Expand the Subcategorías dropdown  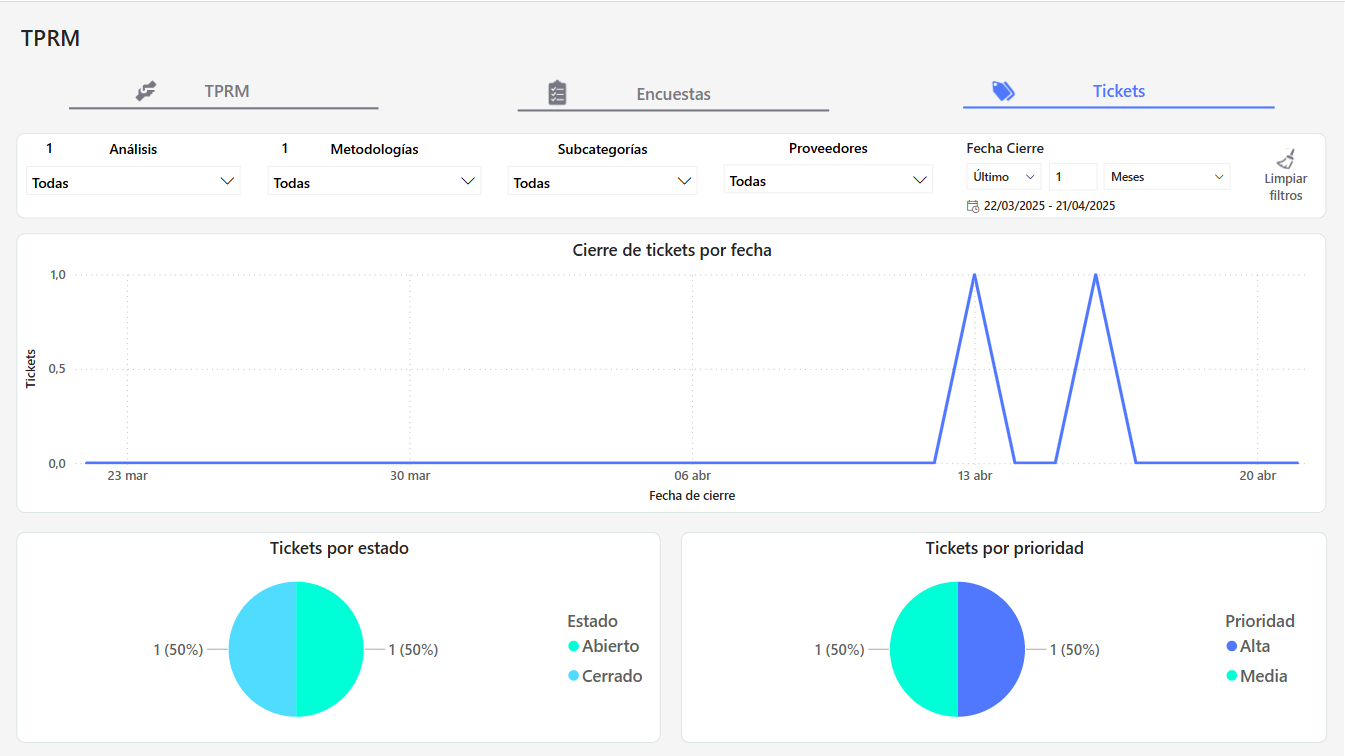(x=602, y=182)
